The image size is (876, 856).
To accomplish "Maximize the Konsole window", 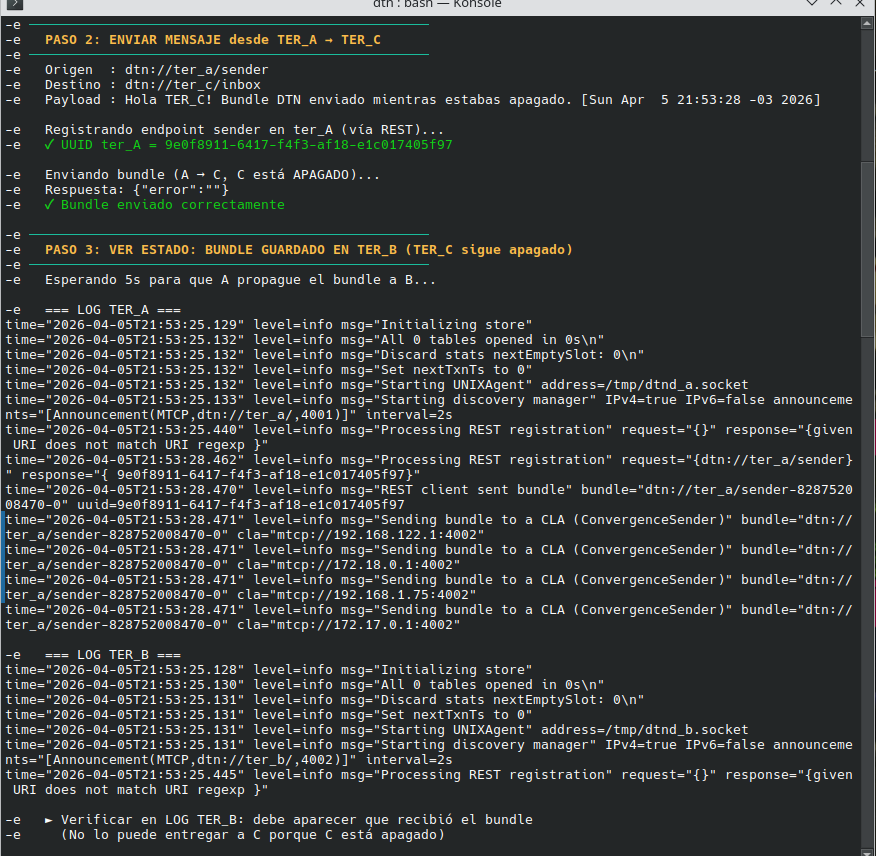I will [x=838, y=4].
